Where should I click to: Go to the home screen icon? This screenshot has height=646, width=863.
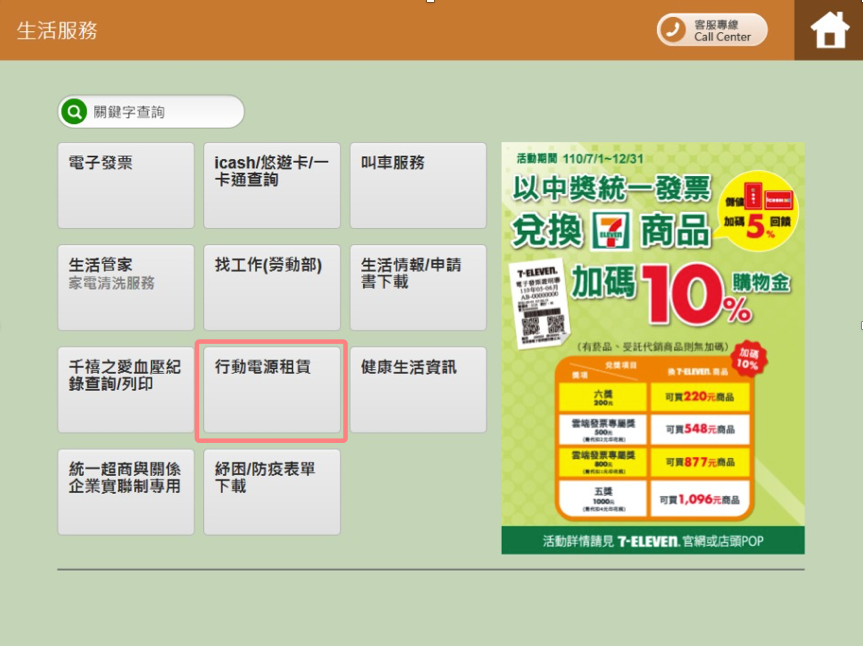pyautogui.click(x=829, y=30)
